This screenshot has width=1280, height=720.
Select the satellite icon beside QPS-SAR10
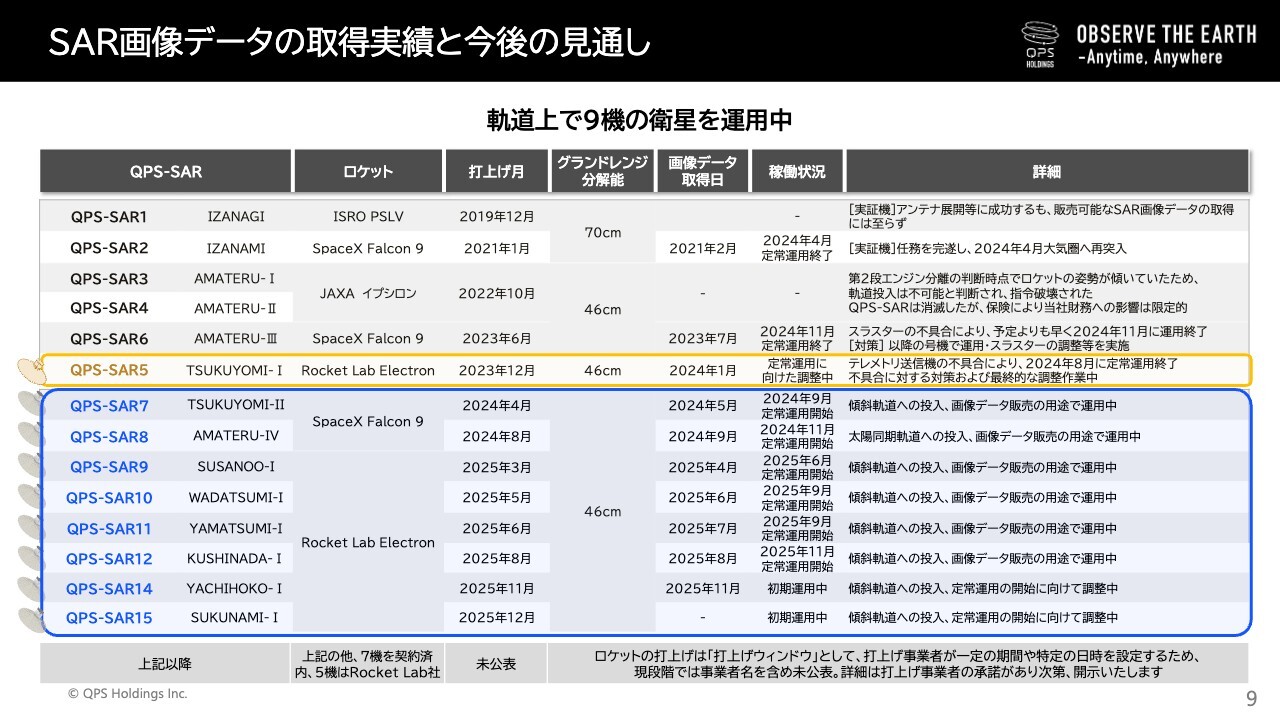coord(32,497)
